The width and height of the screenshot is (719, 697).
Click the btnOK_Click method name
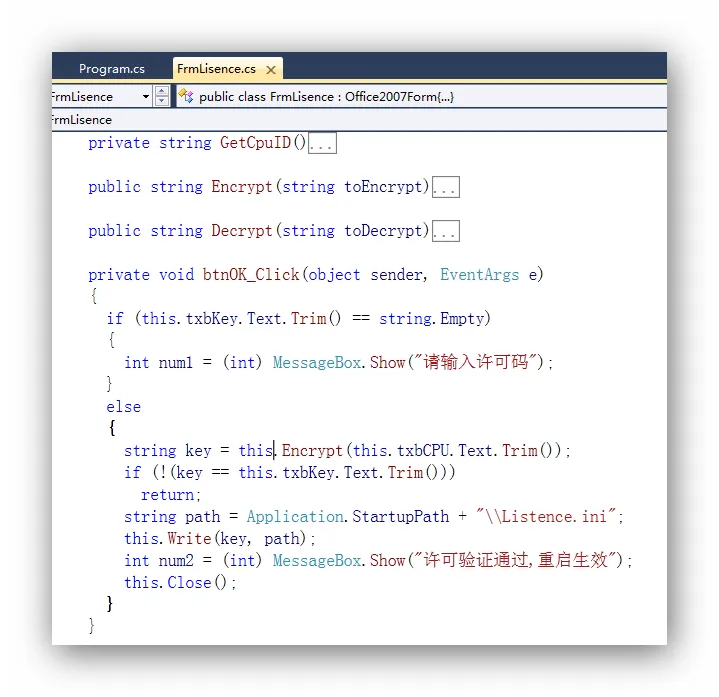(251, 275)
